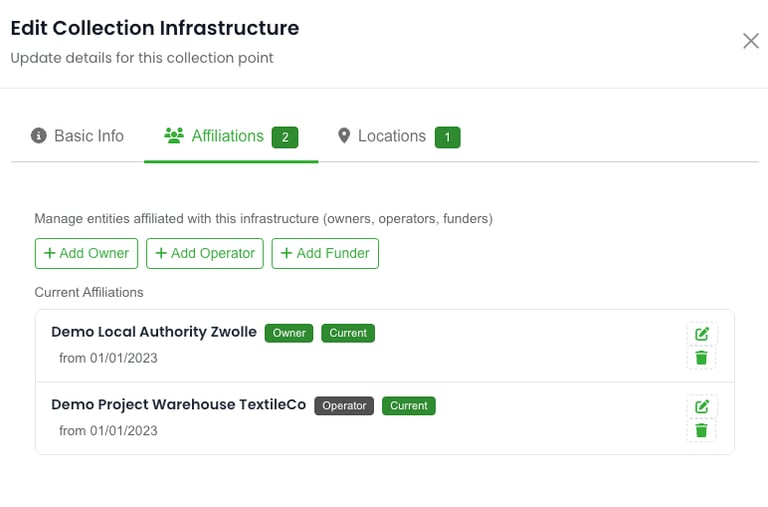Click the Affiliations count badge showing 2
Image resolution: width=768 pixels, height=507 pixels.
(285, 137)
